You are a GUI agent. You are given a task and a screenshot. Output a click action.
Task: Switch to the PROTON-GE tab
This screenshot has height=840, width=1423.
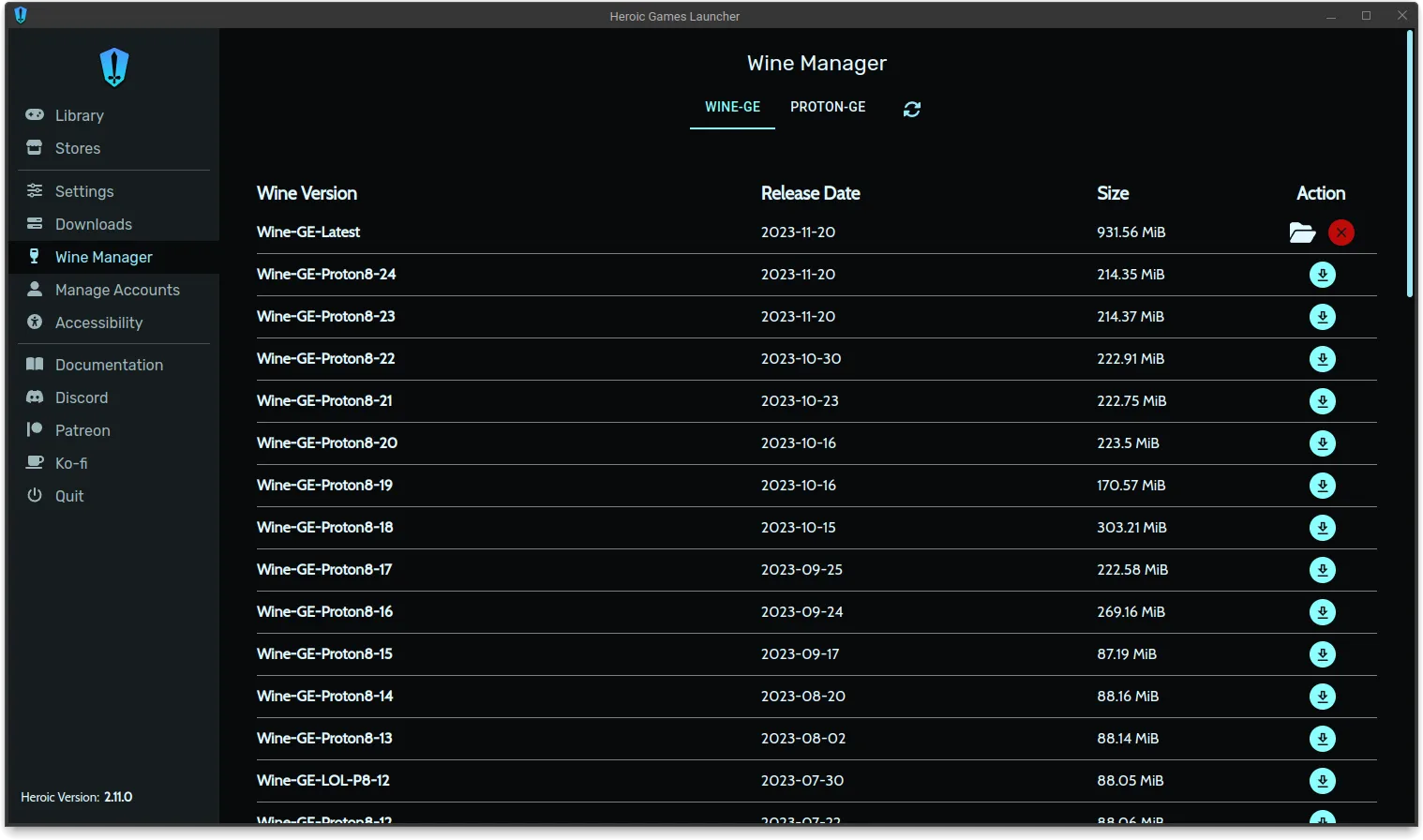(828, 107)
